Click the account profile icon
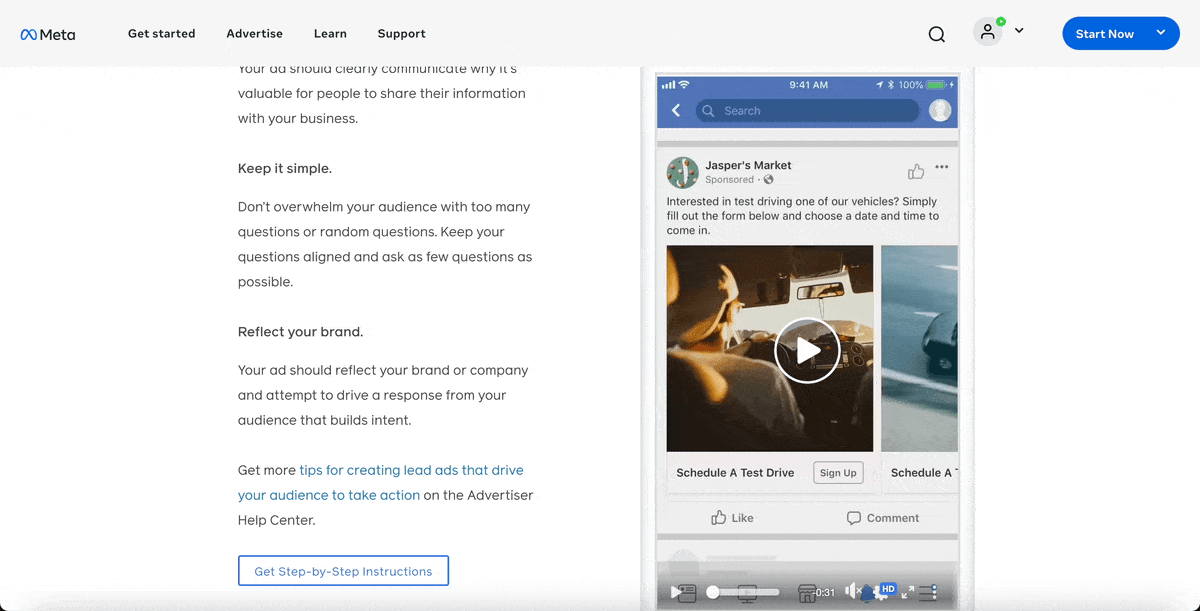1200x611 pixels. (987, 31)
